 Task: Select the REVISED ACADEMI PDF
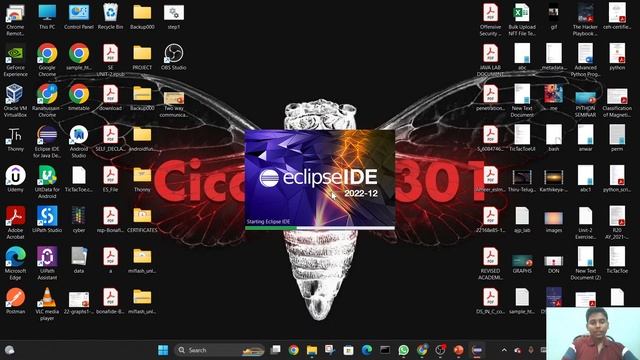point(490,263)
